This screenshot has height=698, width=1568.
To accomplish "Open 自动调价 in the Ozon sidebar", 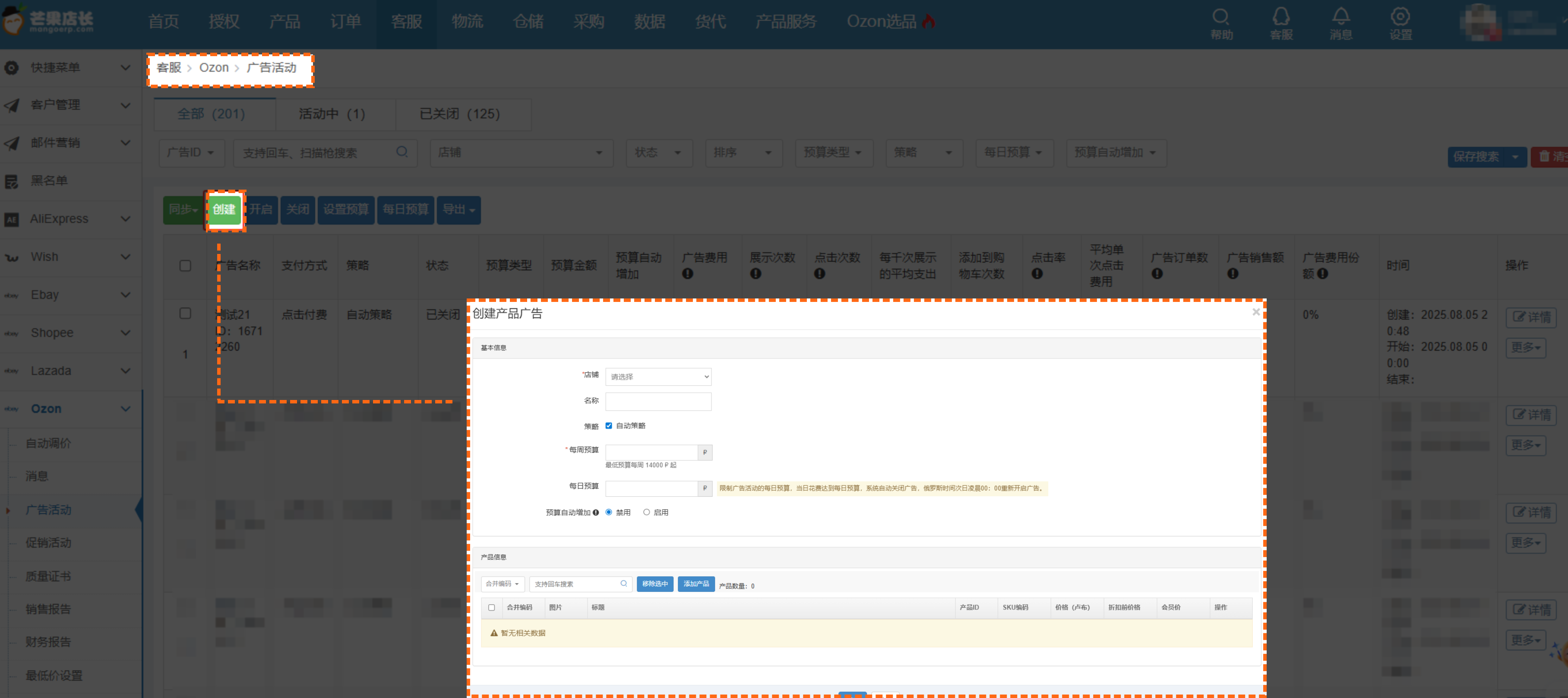I will (x=48, y=444).
